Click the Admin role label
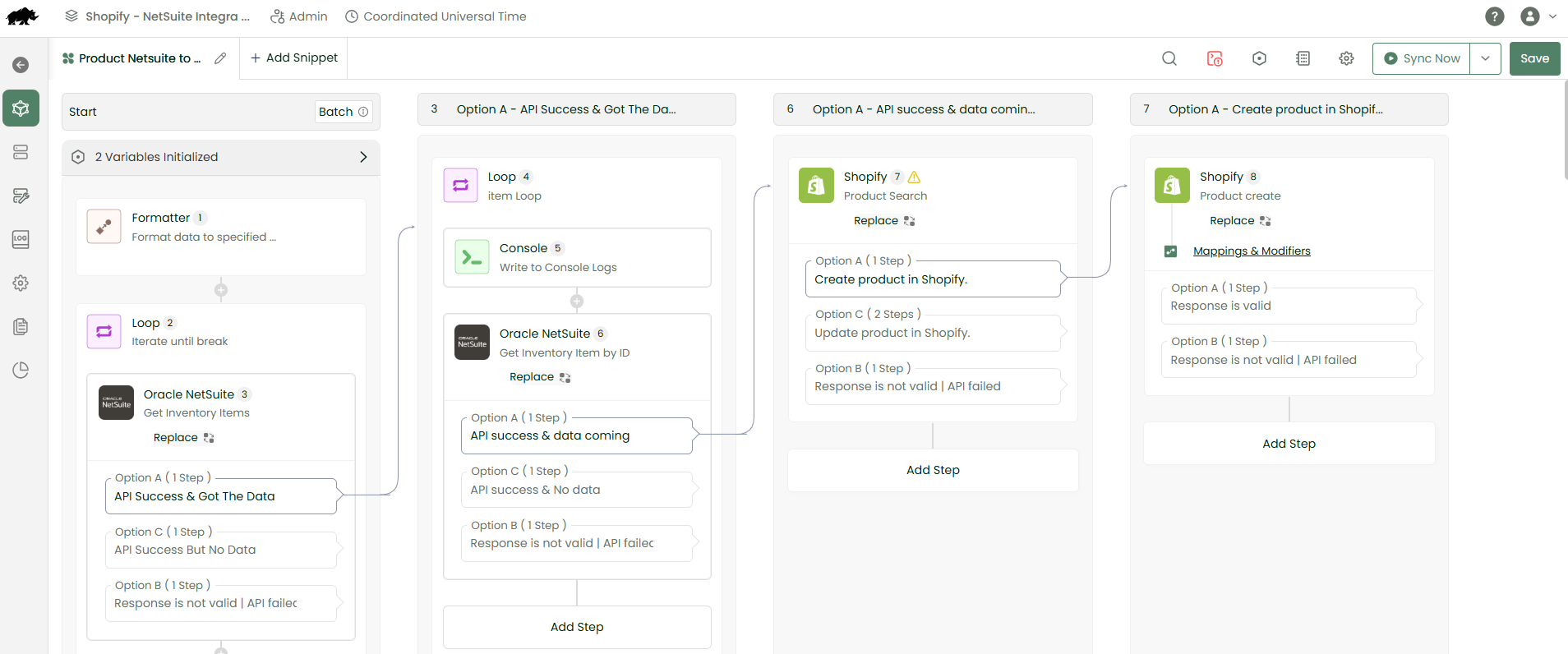 coord(299,16)
